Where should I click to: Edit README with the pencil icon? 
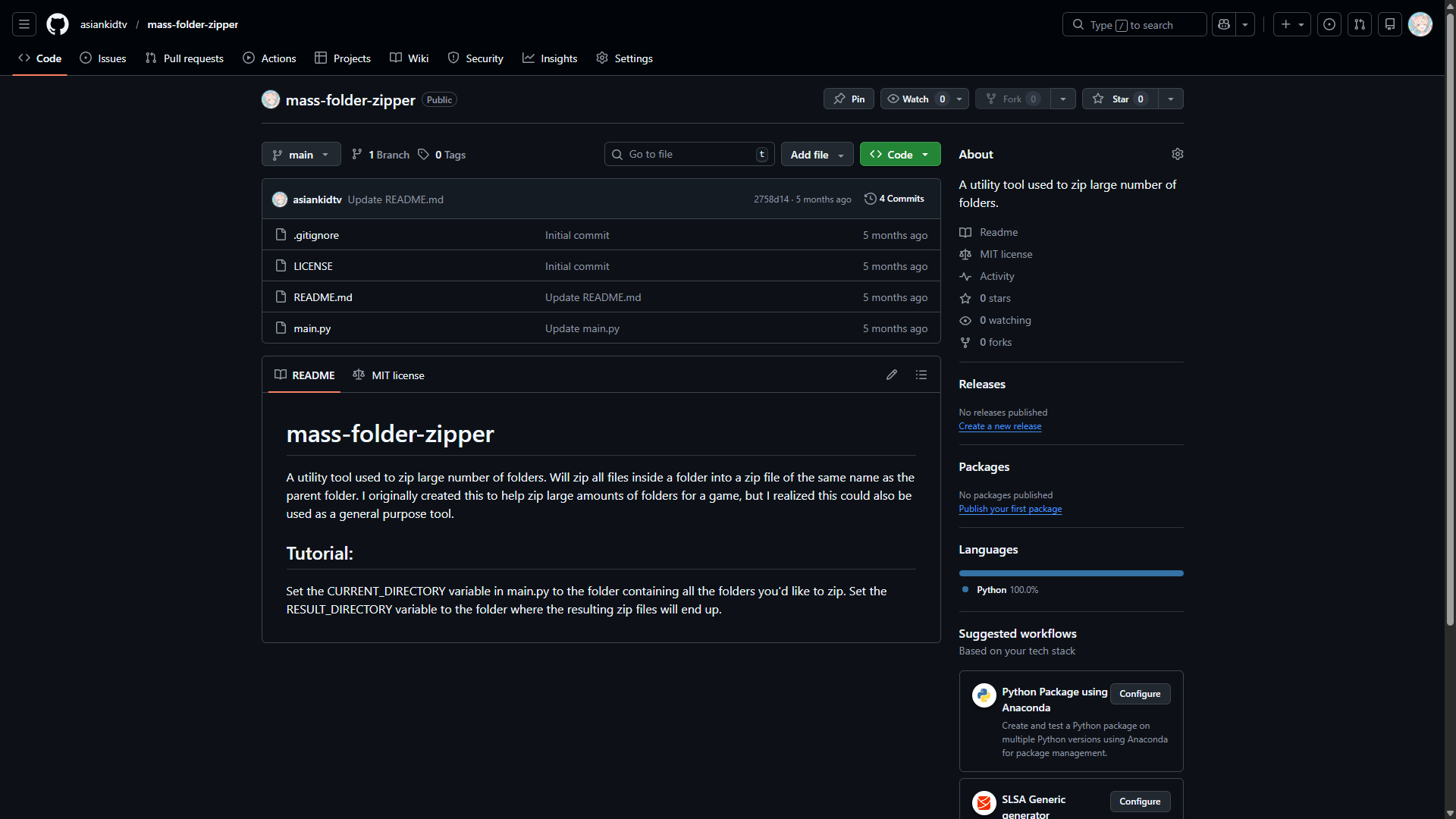892,375
